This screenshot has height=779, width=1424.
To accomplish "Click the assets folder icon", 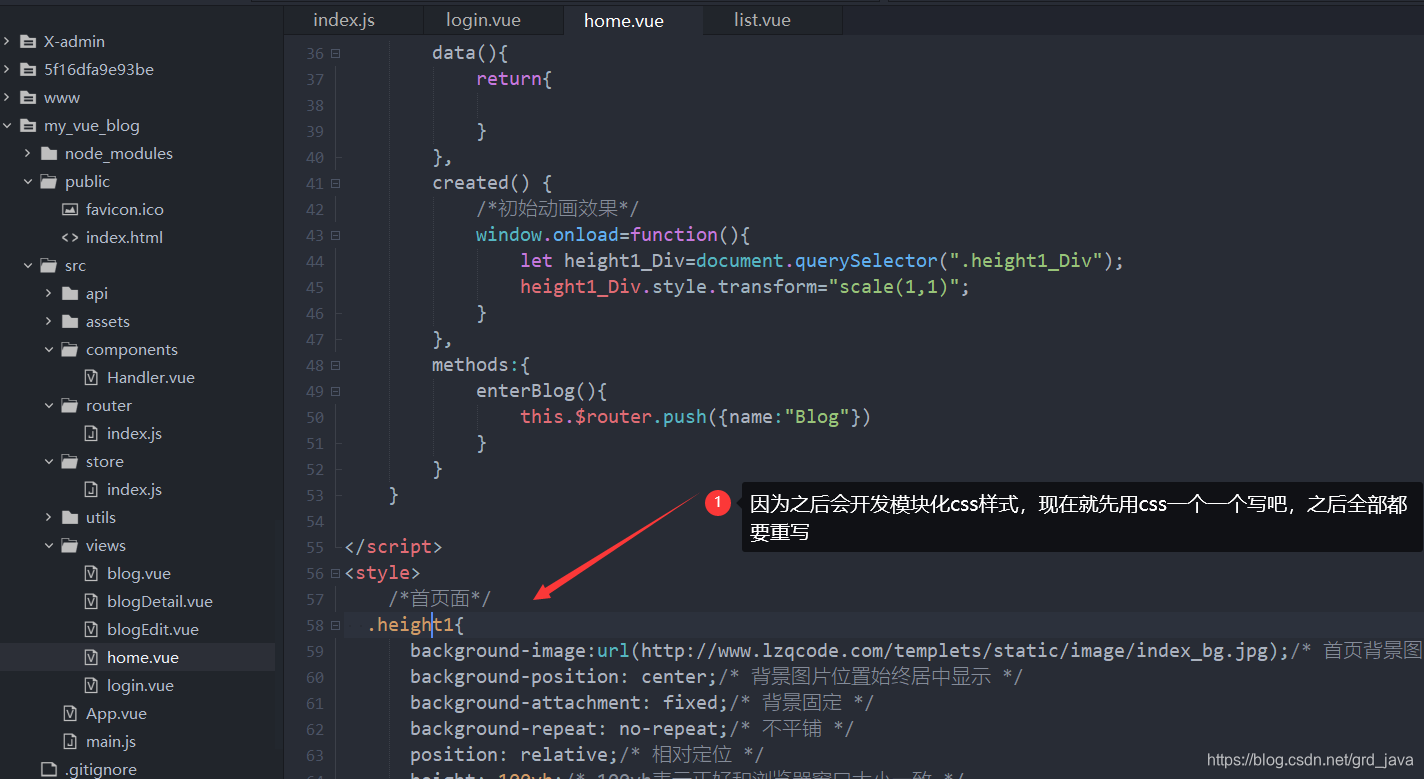I will [70, 322].
